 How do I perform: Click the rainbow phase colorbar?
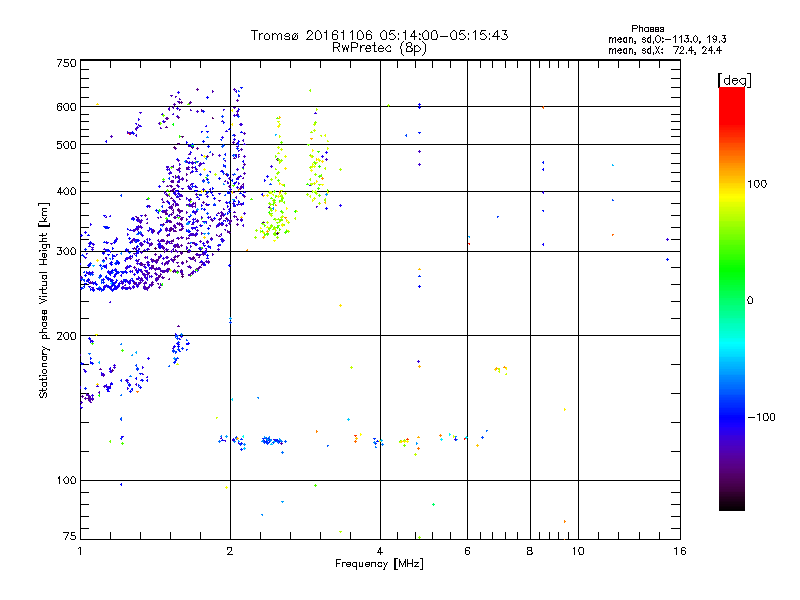pyautogui.click(x=732, y=298)
